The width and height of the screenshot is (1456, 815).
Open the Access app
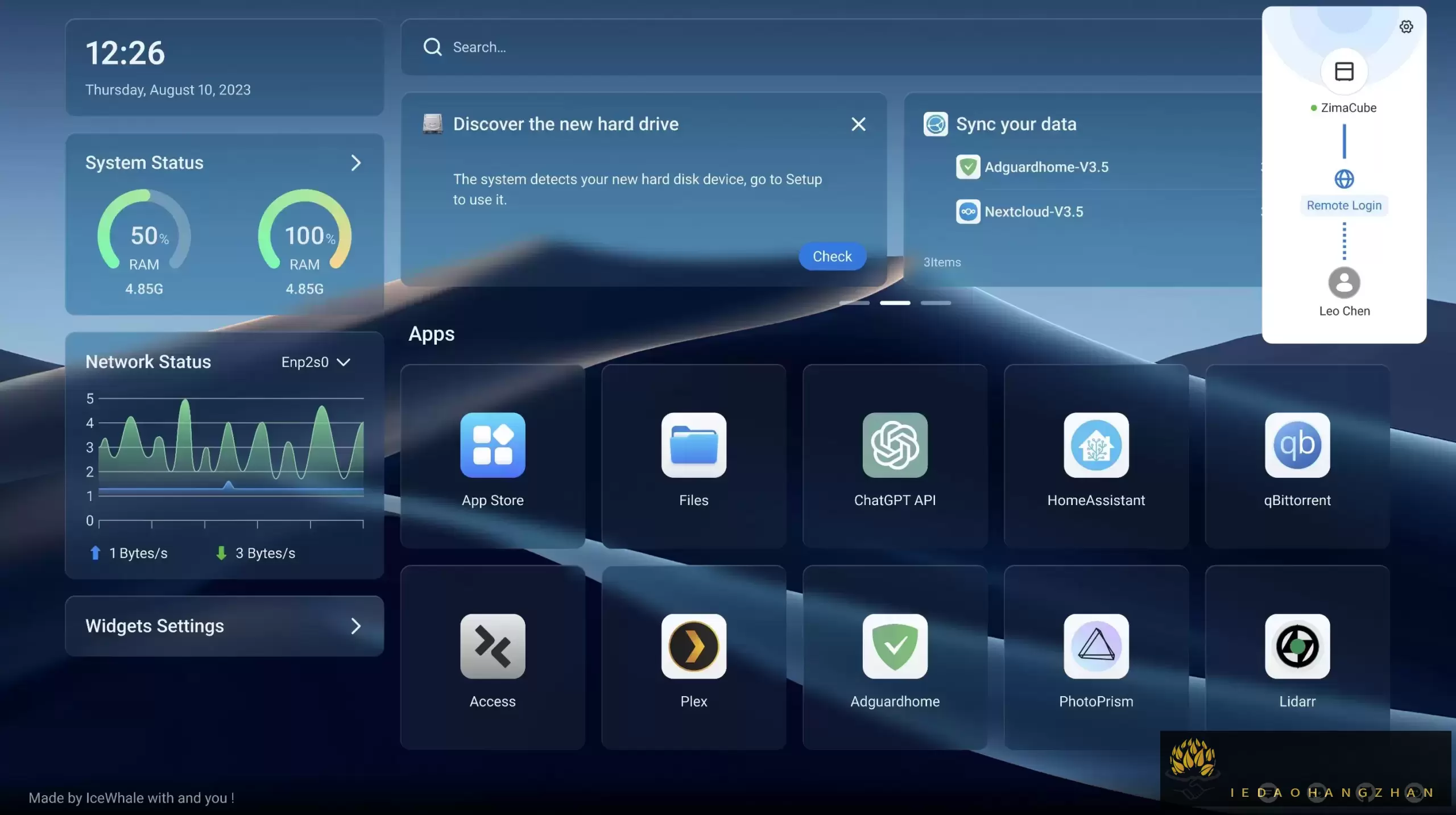[493, 646]
